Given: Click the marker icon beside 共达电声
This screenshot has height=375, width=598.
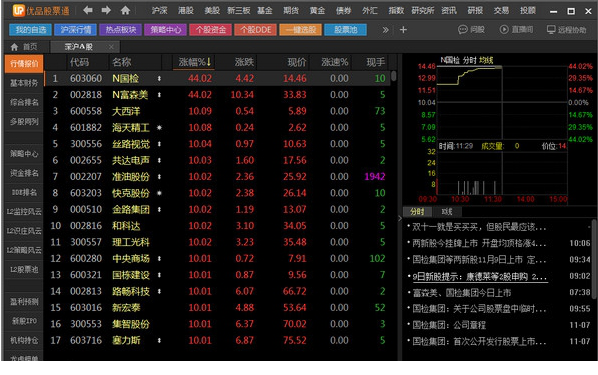Looking at the screenshot, I should pyautogui.click(x=159, y=161).
